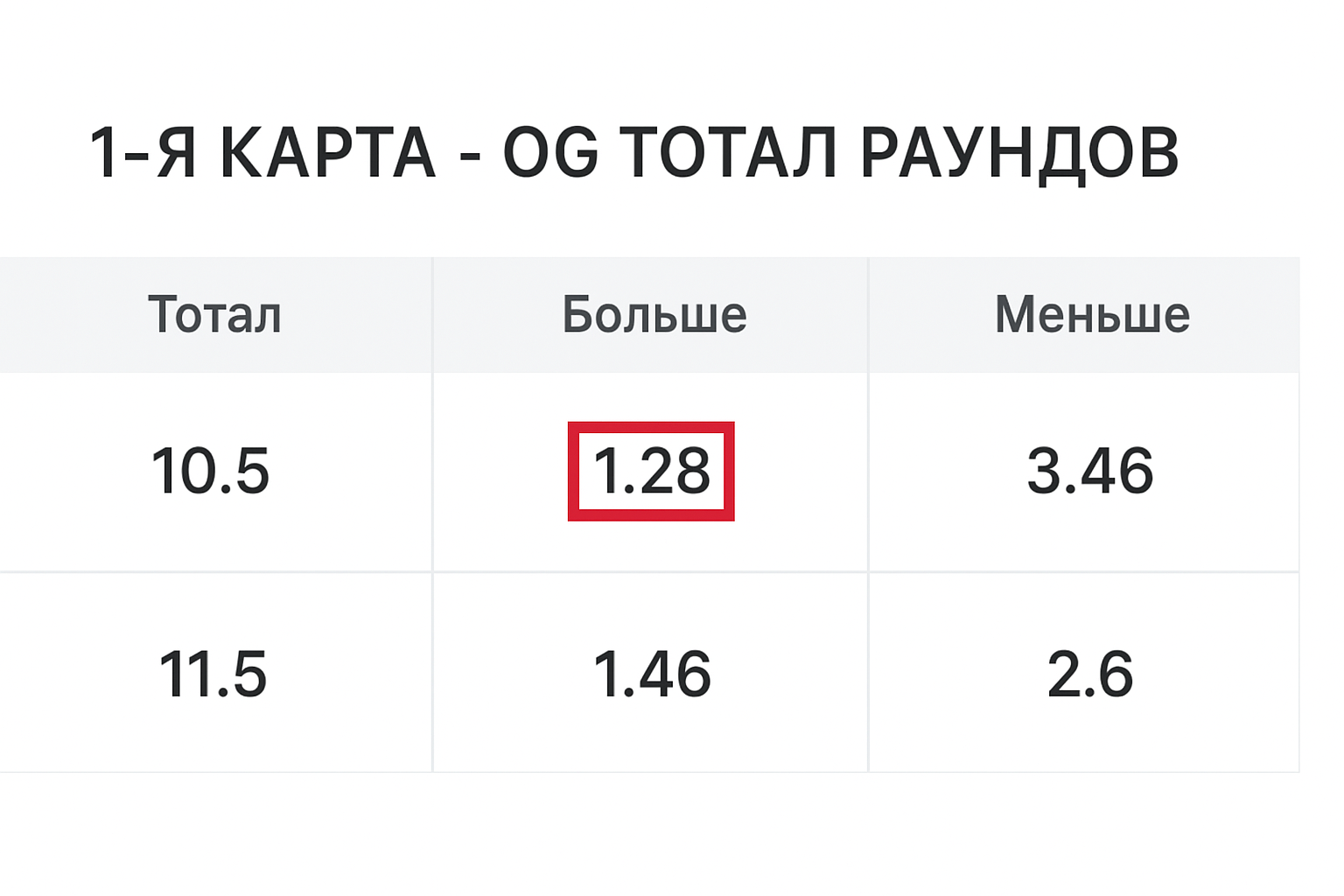
Task: Choose the 1.46 odds for over 11.5
Action: click(x=651, y=674)
